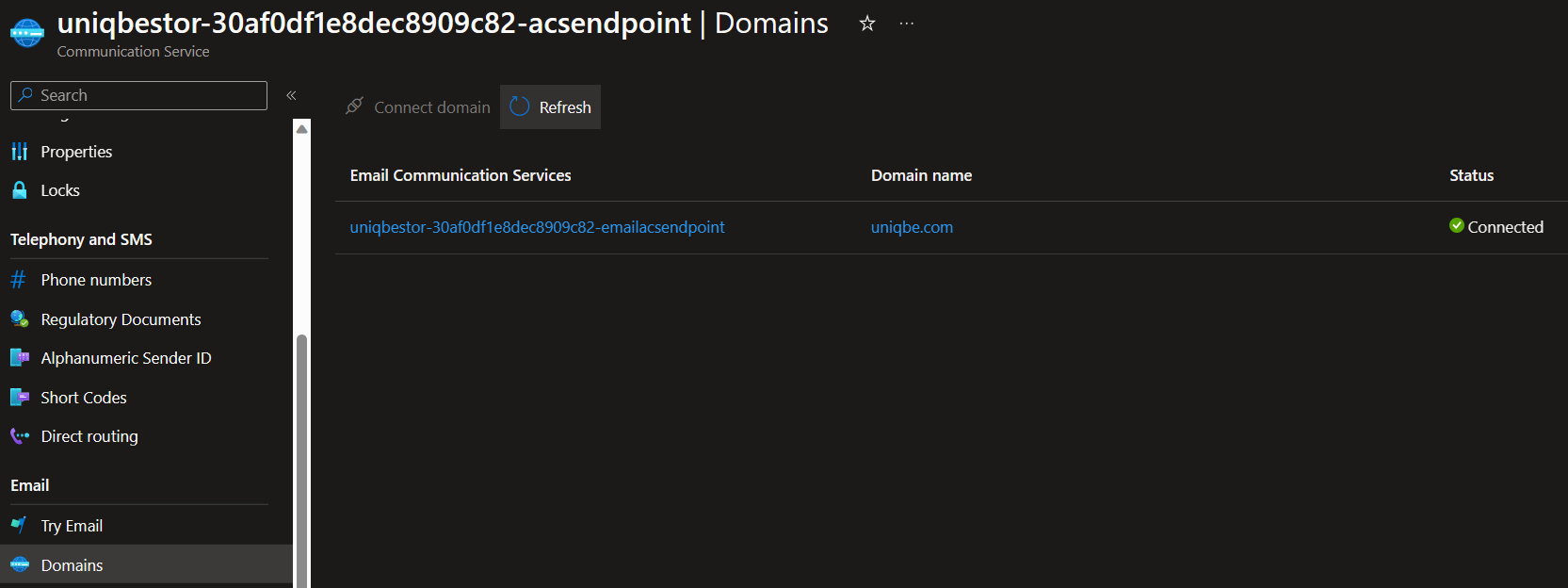This screenshot has height=588, width=1568.
Task: Click the Short Codes icon
Action: point(20,398)
